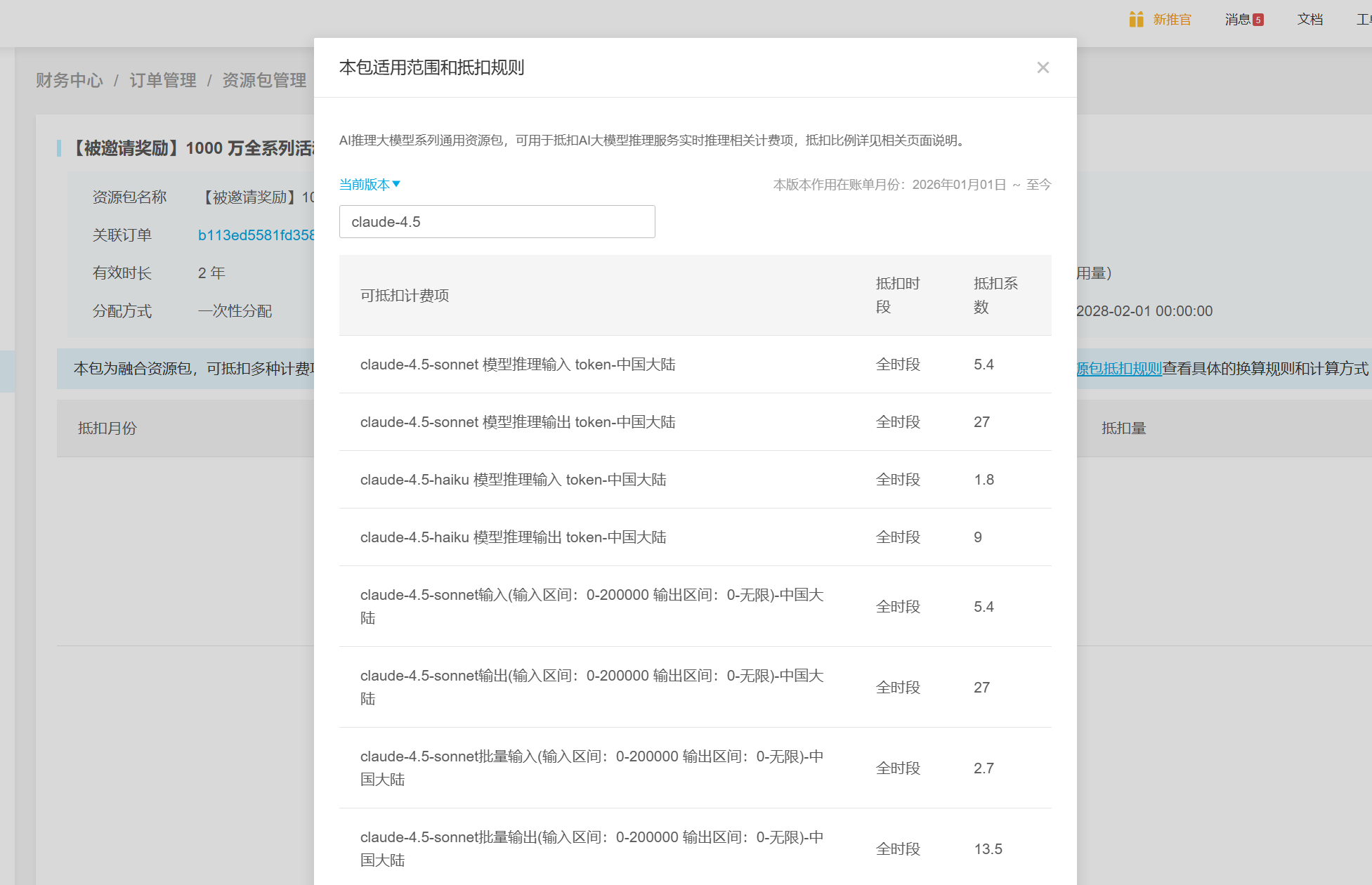Click the 抵扣系数 column header
This screenshot has width=1372, height=885.
pos(995,295)
